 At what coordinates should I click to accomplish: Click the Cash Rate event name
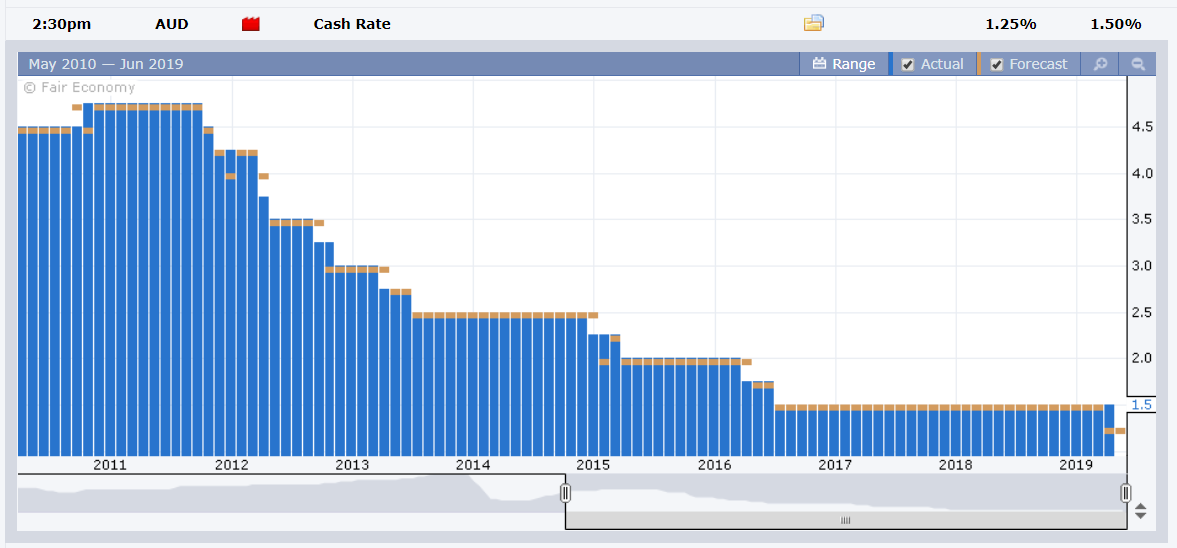click(x=352, y=24)
